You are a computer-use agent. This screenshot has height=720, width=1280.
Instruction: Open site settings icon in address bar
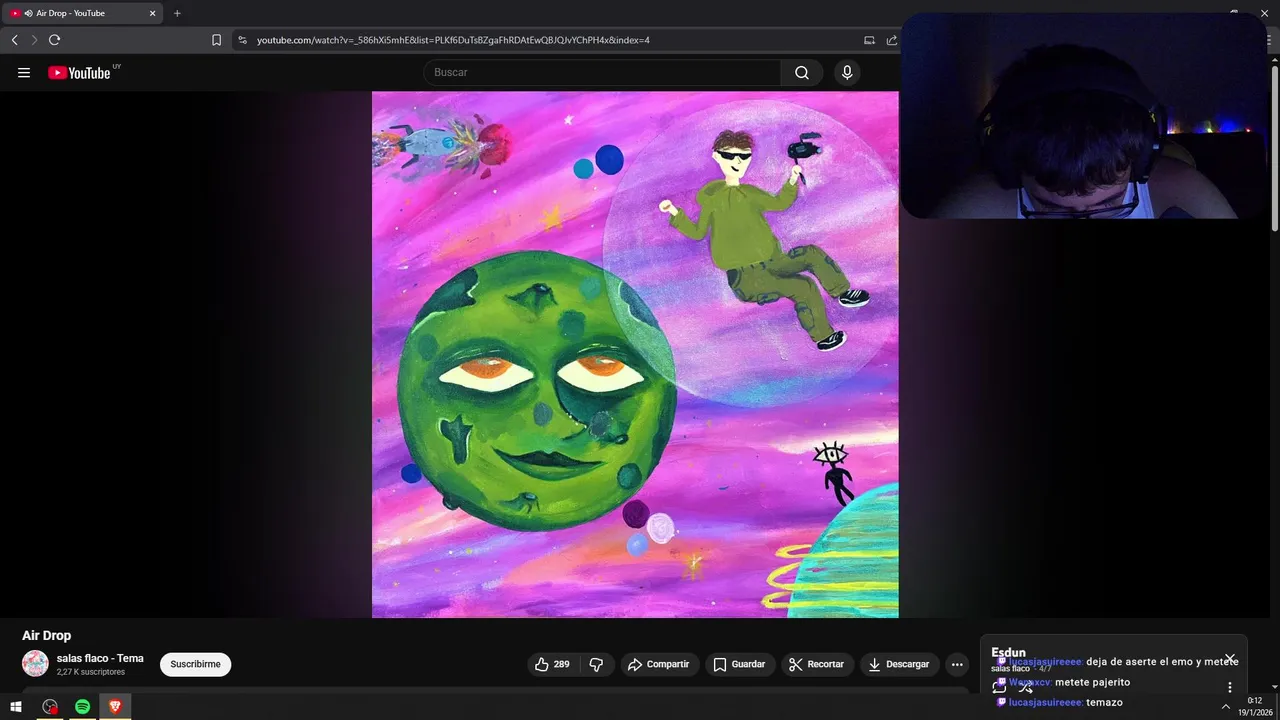point(242,40)
